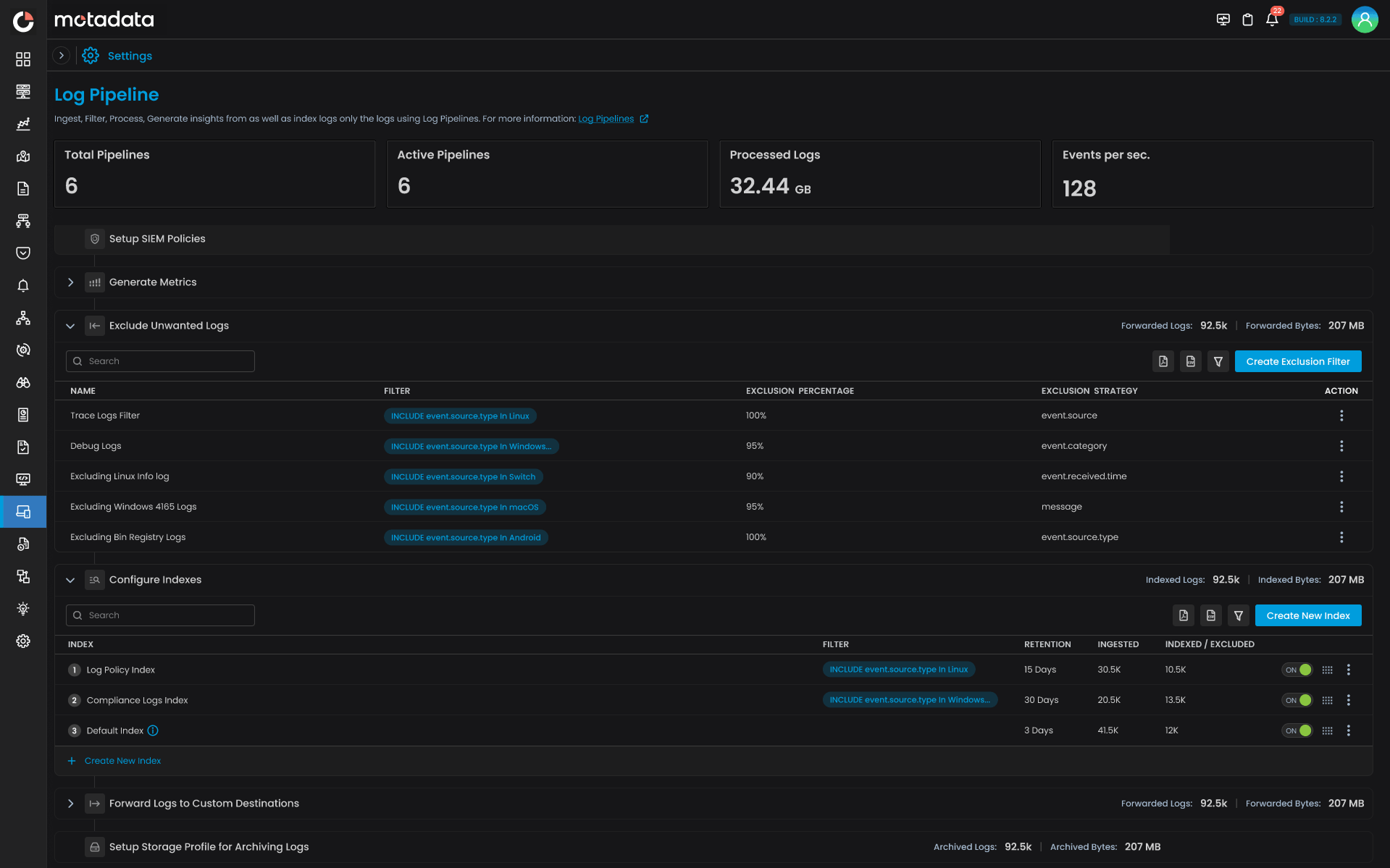This screenshot has height=868, width=1390.
Task: Open the Settings breadcrumb menu item
Action: click(x=130, y=56)
